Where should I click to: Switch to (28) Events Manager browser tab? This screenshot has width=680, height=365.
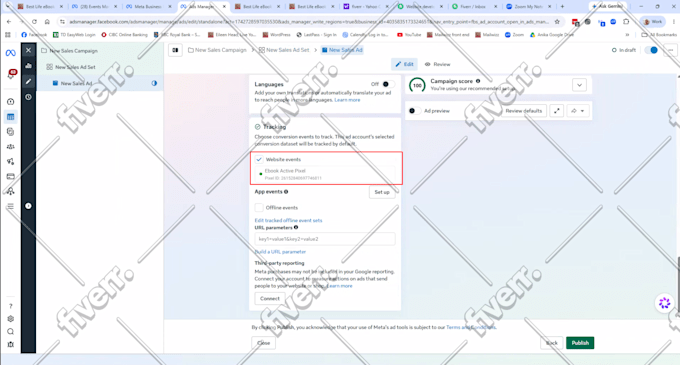coord(94,7)
